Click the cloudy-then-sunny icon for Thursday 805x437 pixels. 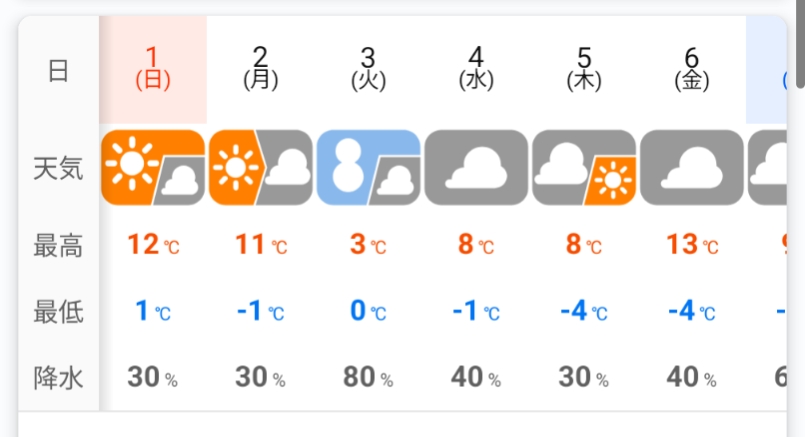584,166
